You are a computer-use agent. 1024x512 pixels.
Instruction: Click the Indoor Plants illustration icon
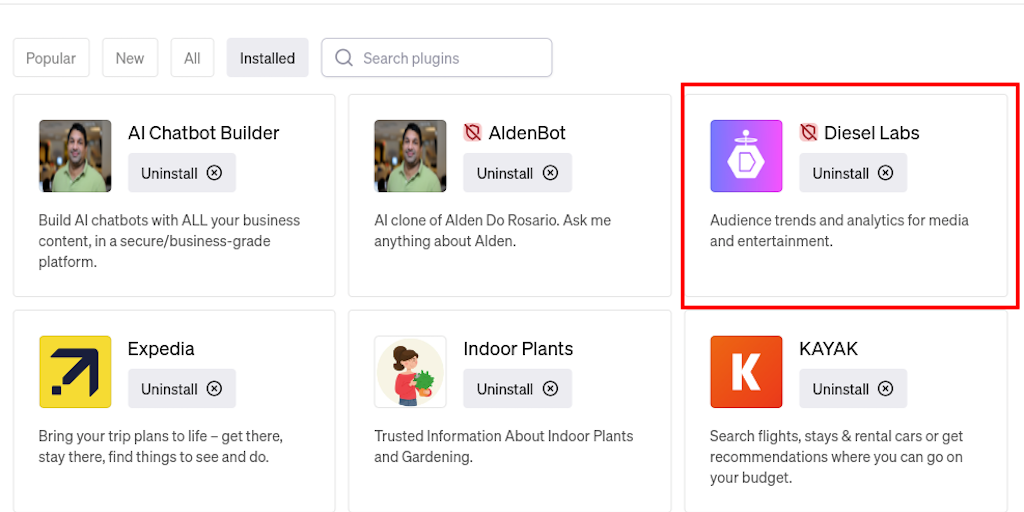pyautogui.click(x=410, y=372)
